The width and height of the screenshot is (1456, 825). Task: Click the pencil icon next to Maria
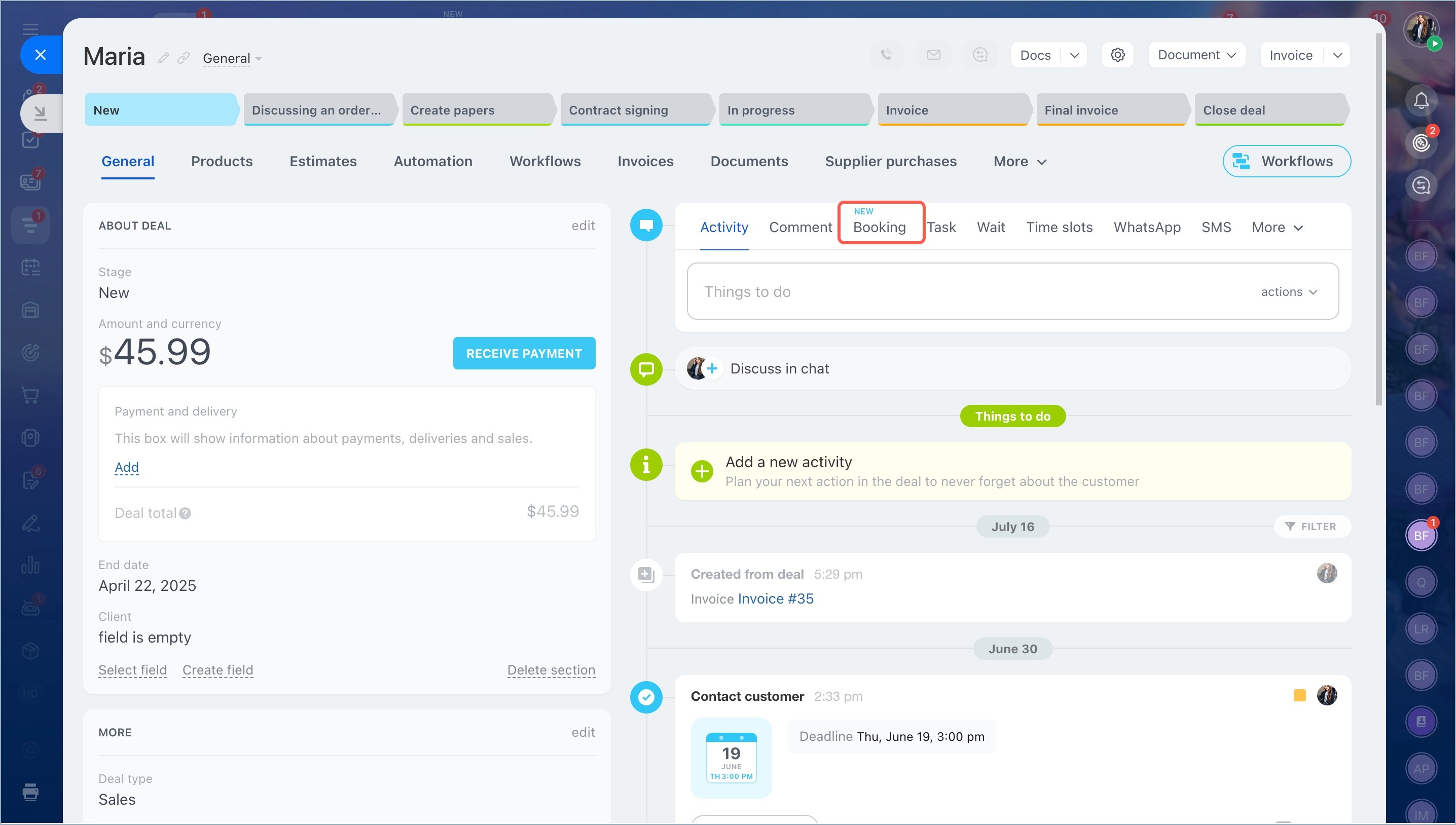[x=163, y=58]
